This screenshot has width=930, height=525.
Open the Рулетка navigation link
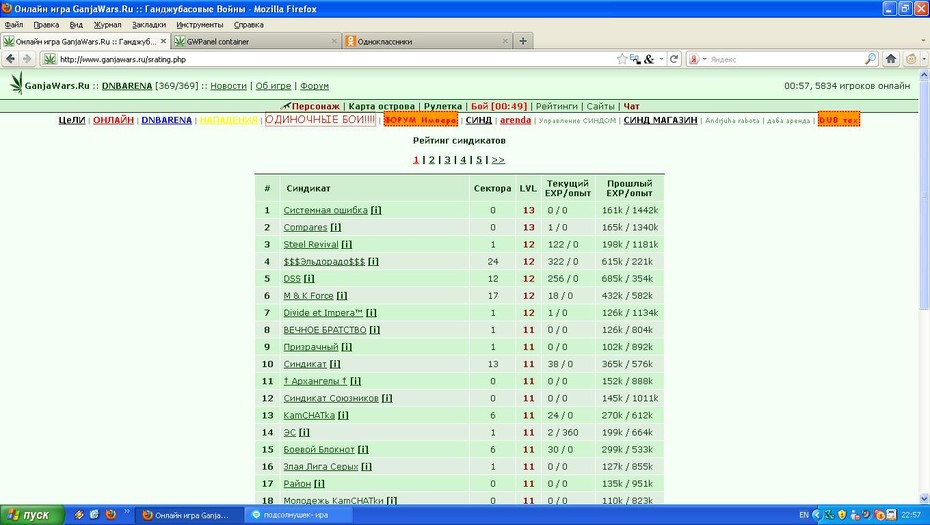coord(442,106)
